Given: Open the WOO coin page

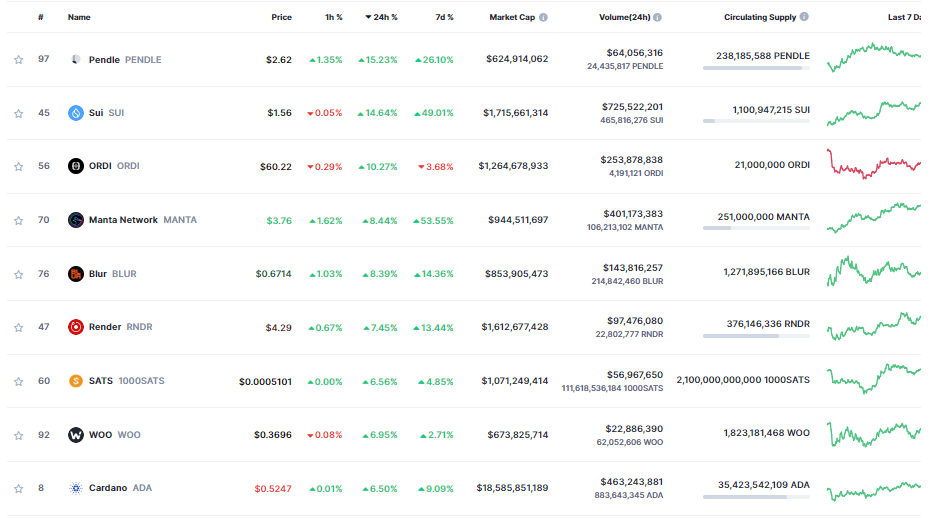Looking at the screenshot, I should coord(115,434).
